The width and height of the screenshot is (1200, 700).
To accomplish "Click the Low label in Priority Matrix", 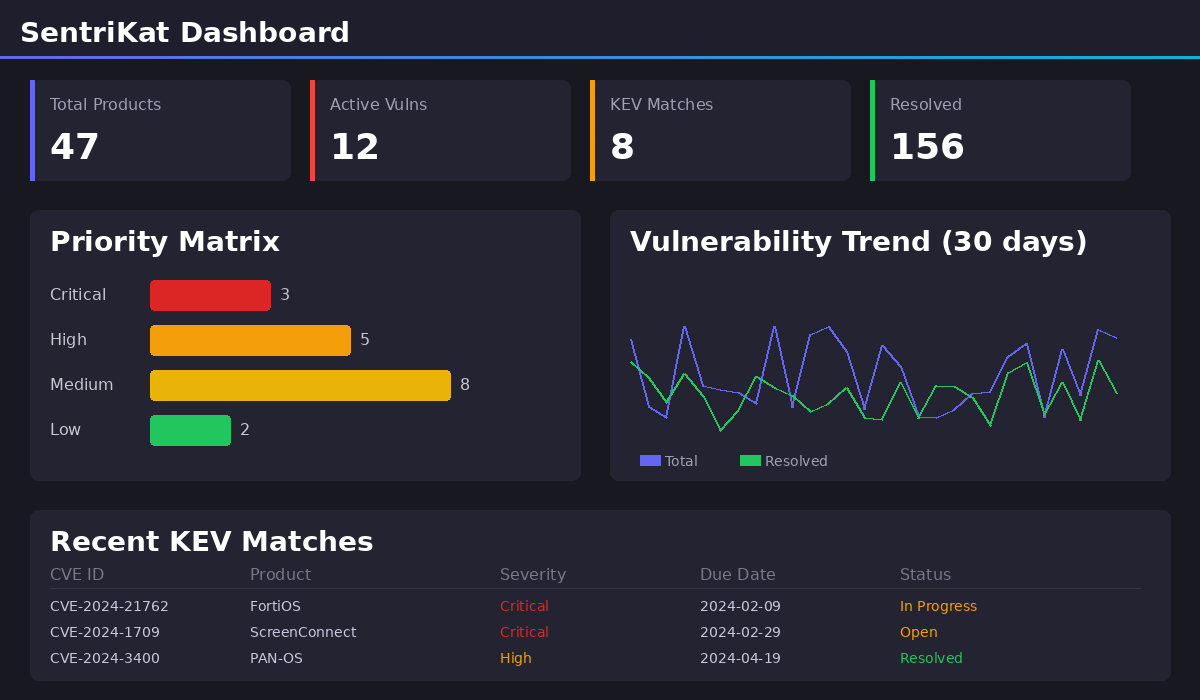I will pos(65,430).
